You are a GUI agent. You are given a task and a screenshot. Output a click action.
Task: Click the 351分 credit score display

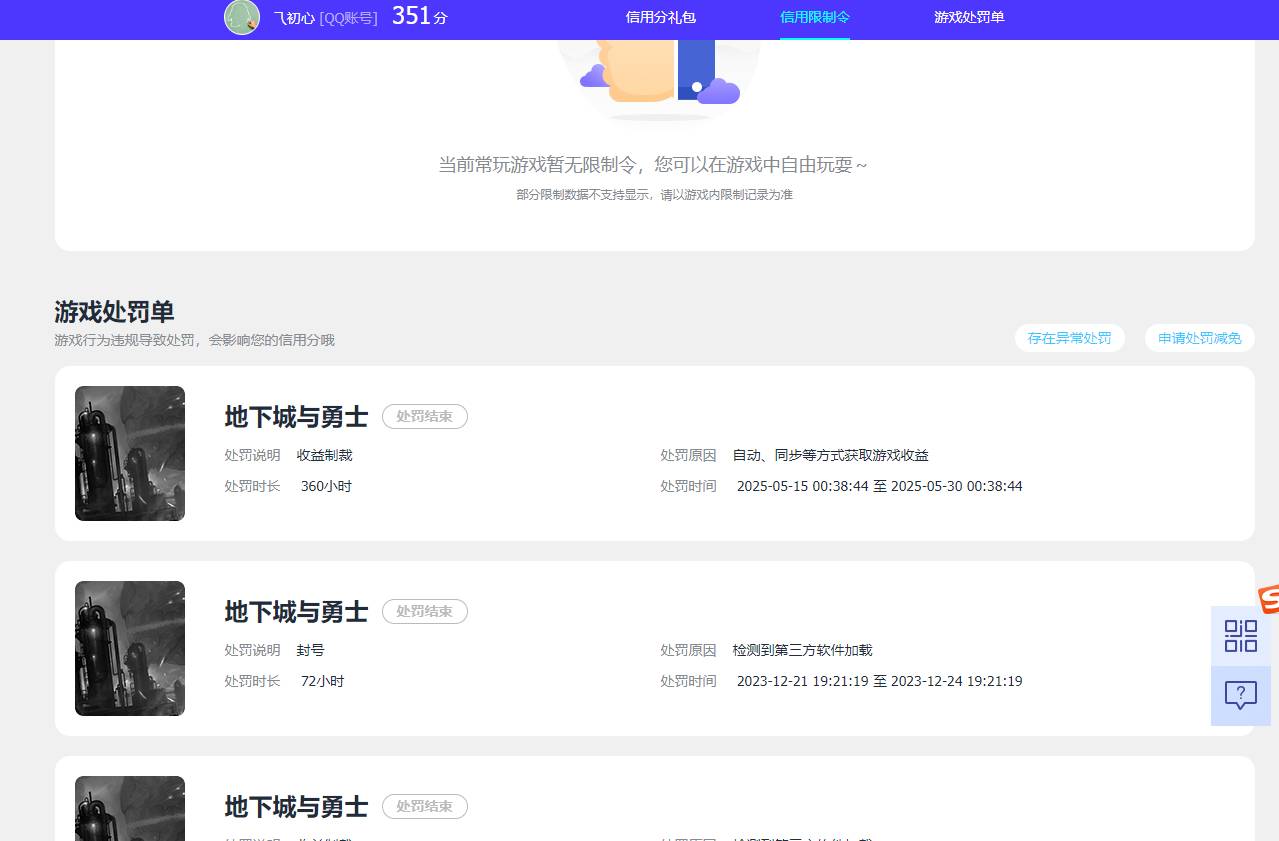click(x=419, y=16)
